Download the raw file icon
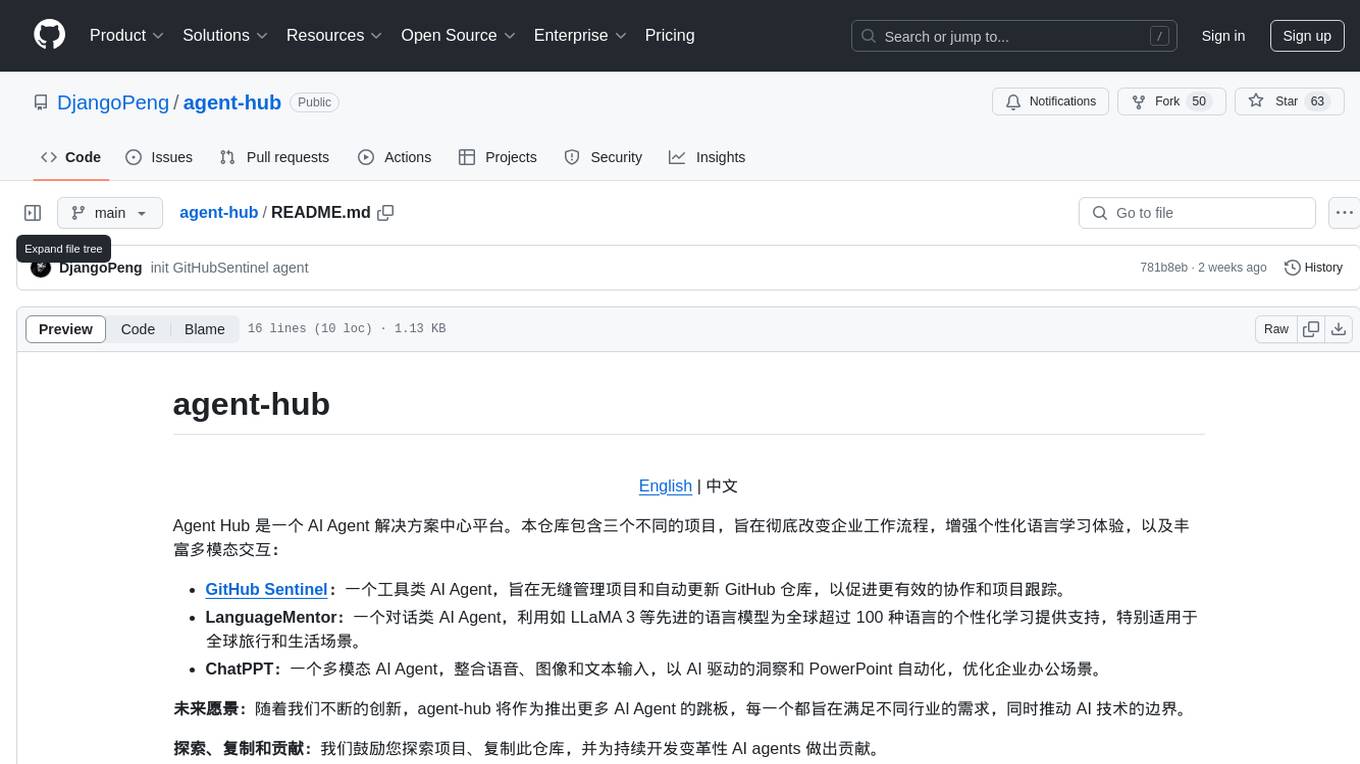This screenshot has width=1360, height=764. 1339,329
